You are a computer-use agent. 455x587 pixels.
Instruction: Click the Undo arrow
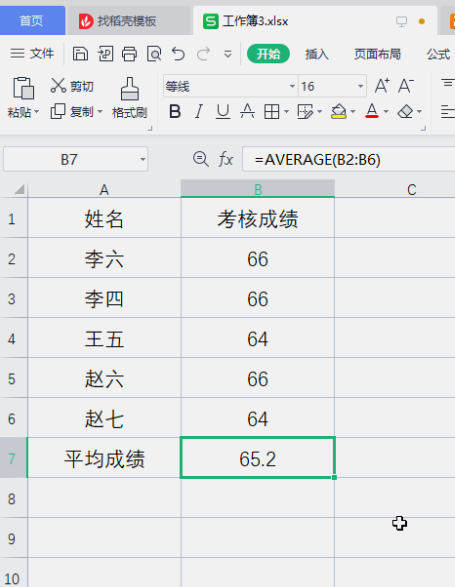(x=178, y=54)
